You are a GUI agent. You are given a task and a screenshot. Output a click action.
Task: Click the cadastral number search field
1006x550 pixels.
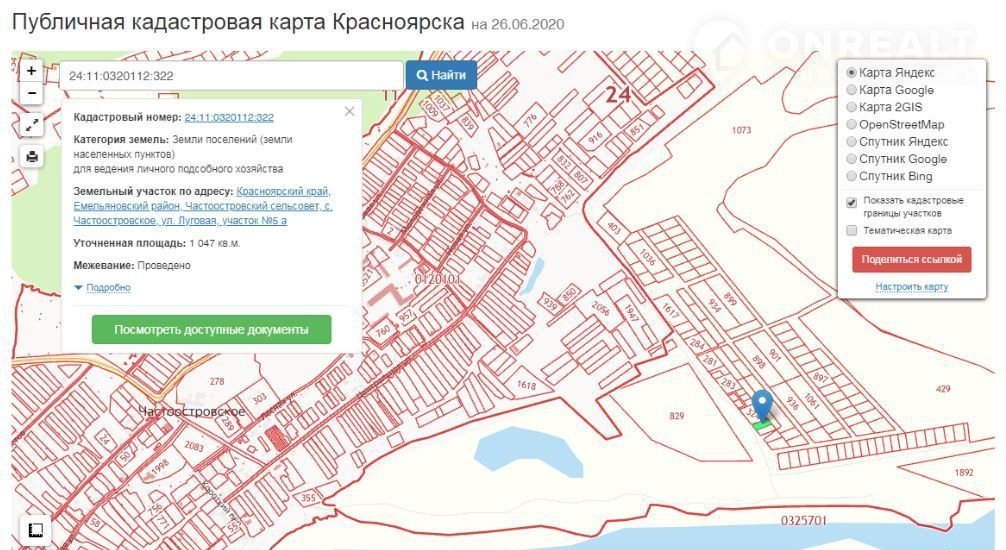coord(232,76)
